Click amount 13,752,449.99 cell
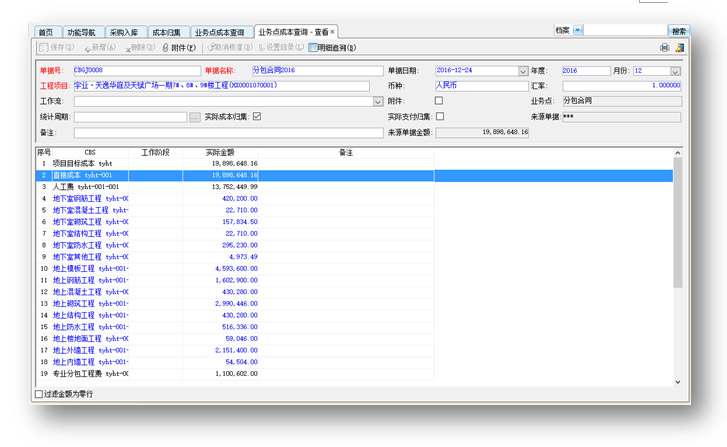Viewport: 727px width, 447px height. (x=220, y=187)
